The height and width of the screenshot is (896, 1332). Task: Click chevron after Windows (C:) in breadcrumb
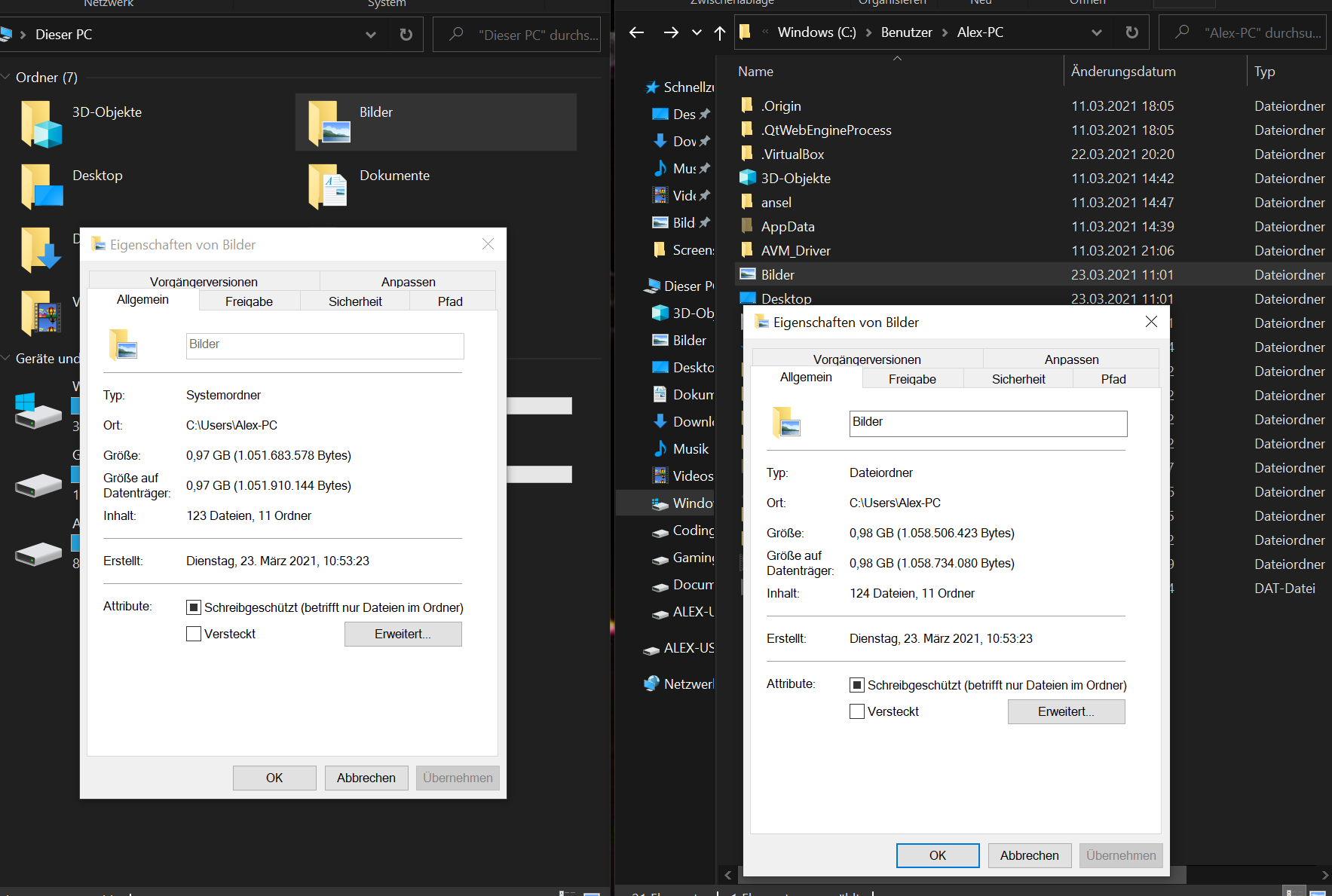point(868,32)
